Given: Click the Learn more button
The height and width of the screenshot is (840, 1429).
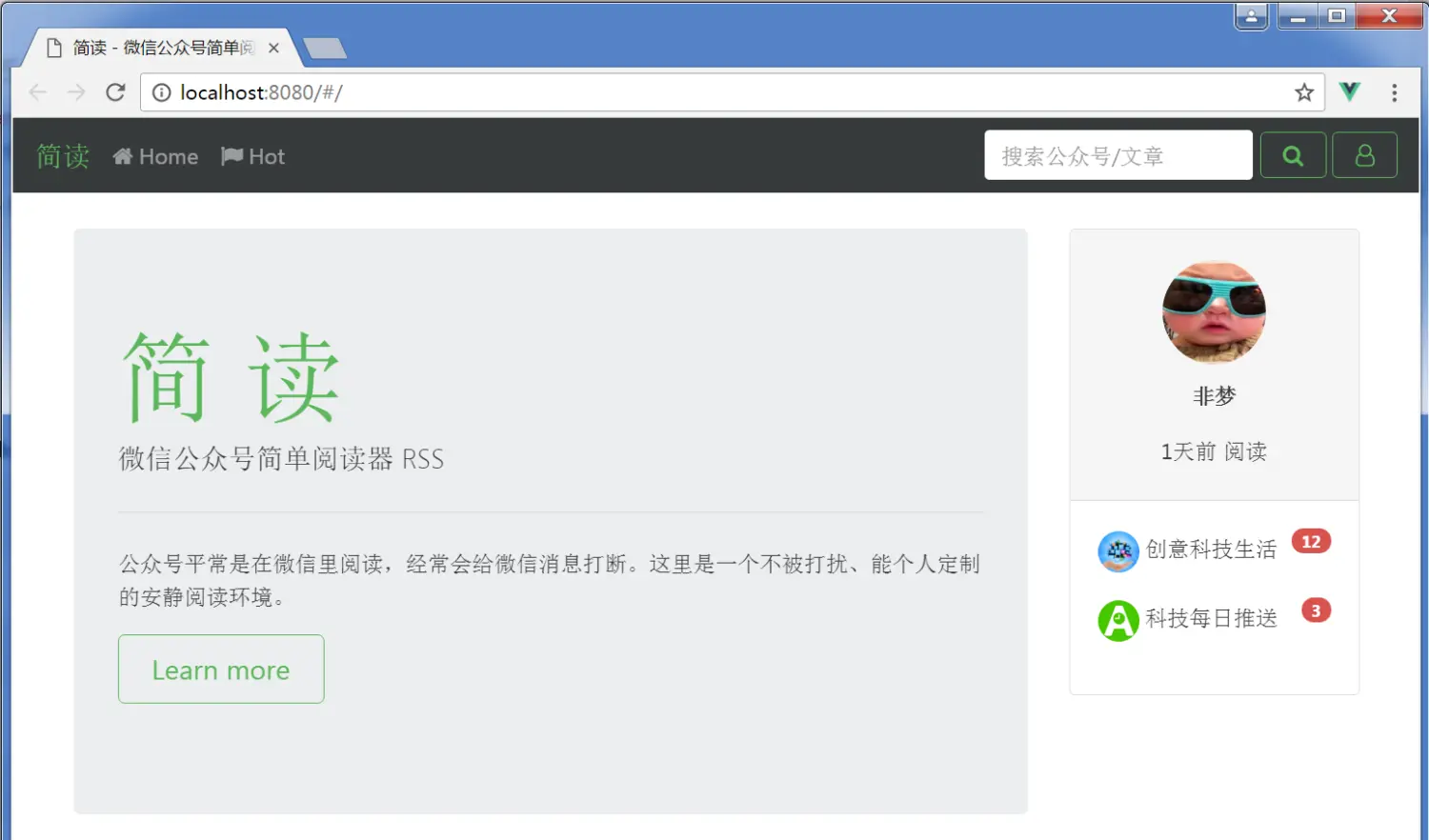Looking at the screenshot, I should point(221,670).
